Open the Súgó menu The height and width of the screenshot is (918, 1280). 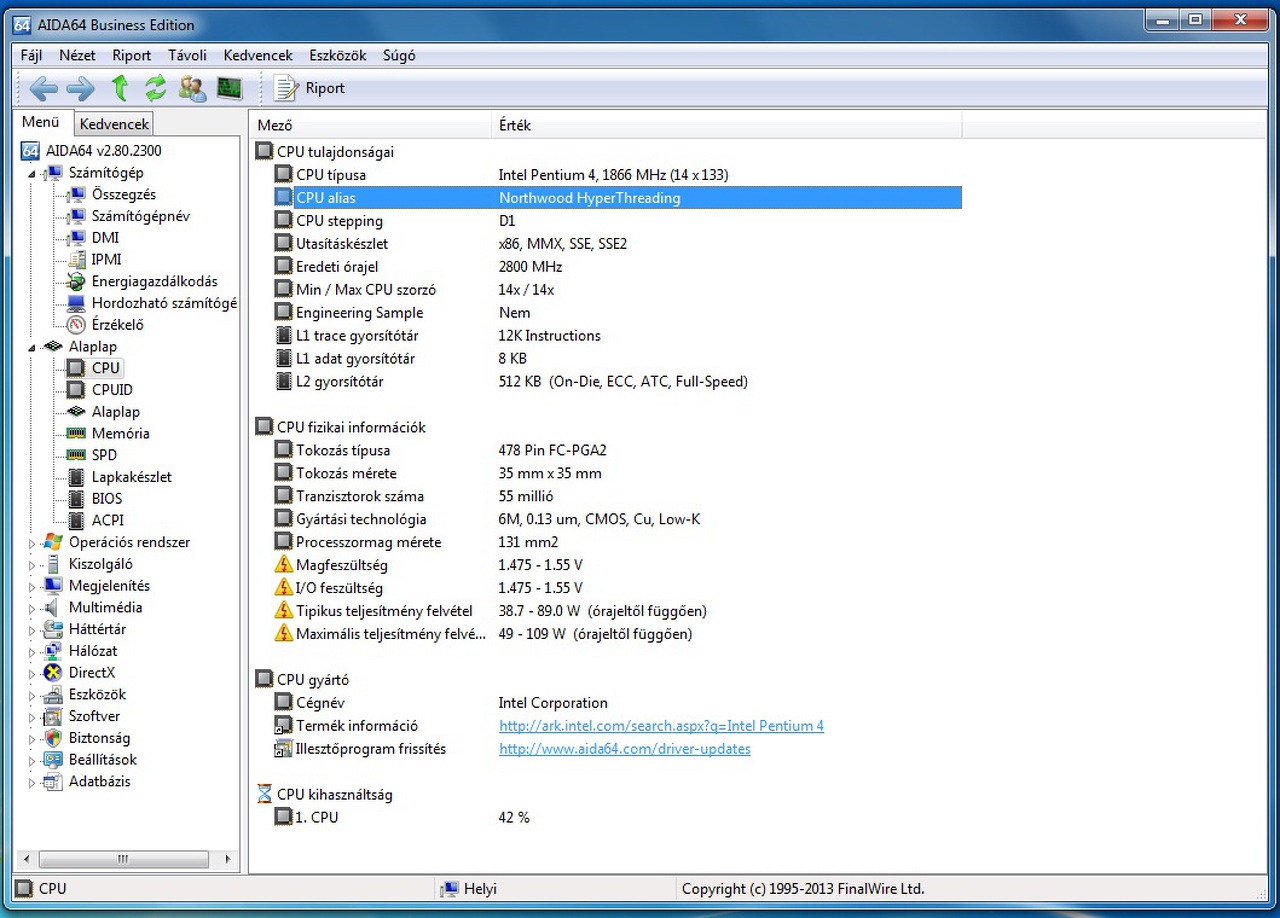point(399,56)
